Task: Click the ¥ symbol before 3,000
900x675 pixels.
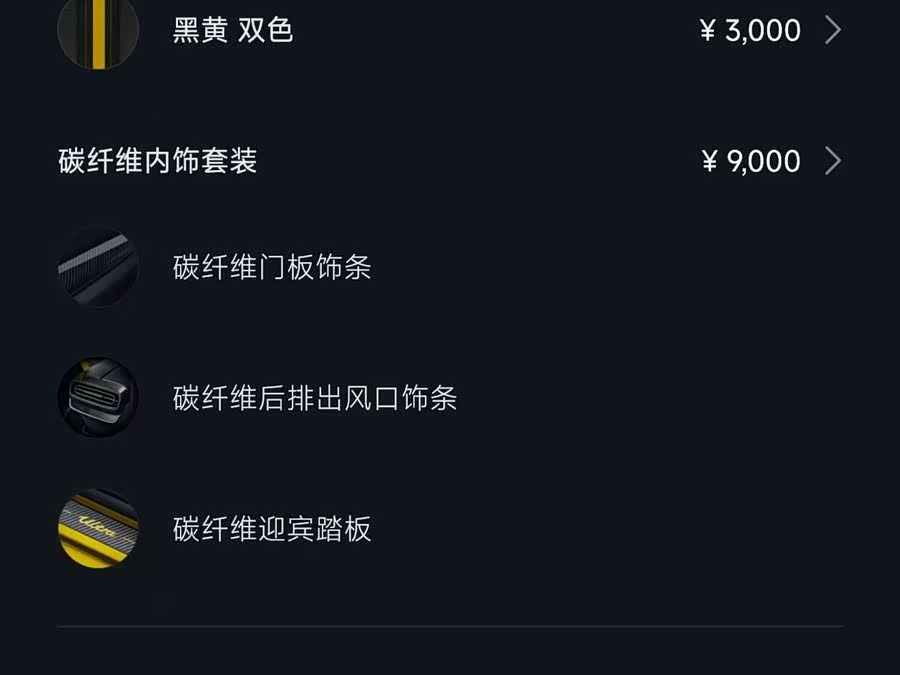Action: tap(708, 31)
